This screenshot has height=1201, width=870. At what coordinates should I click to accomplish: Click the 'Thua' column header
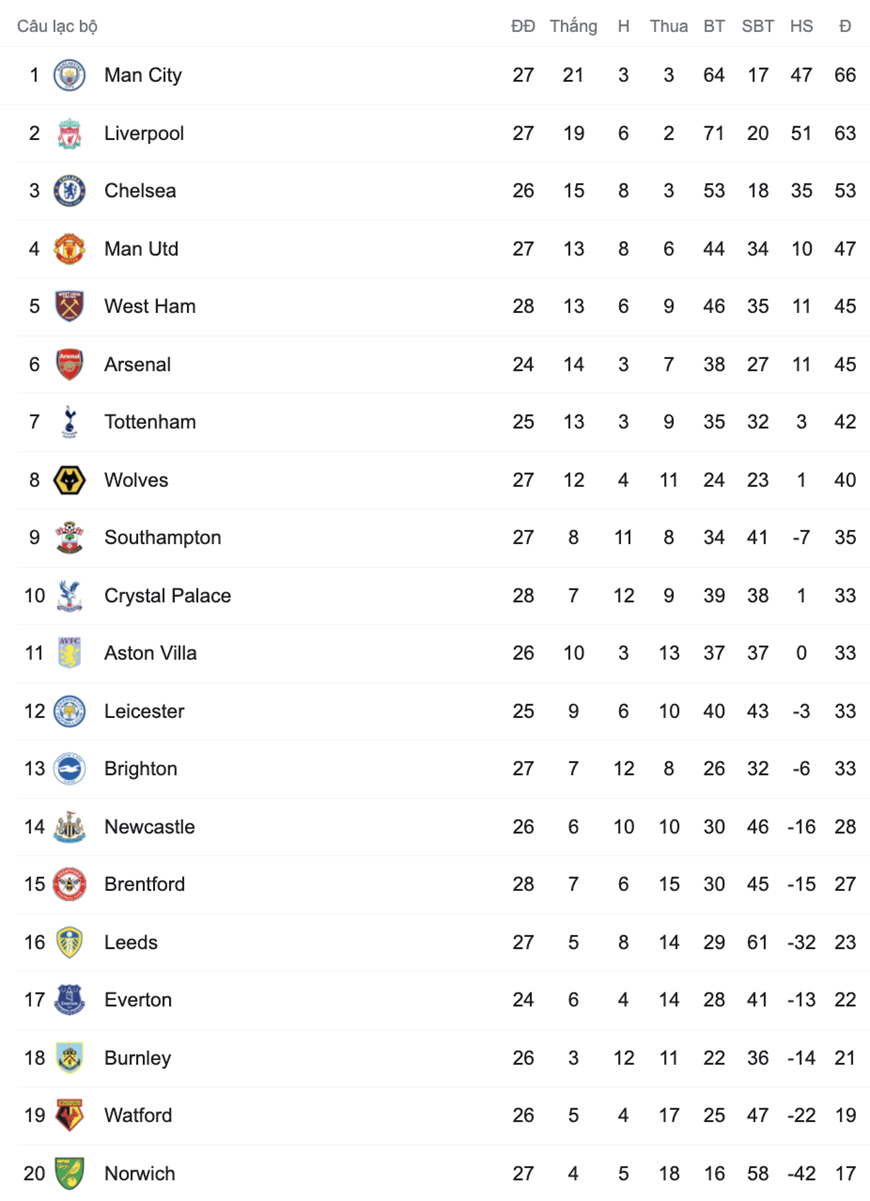tap(669, 26)
